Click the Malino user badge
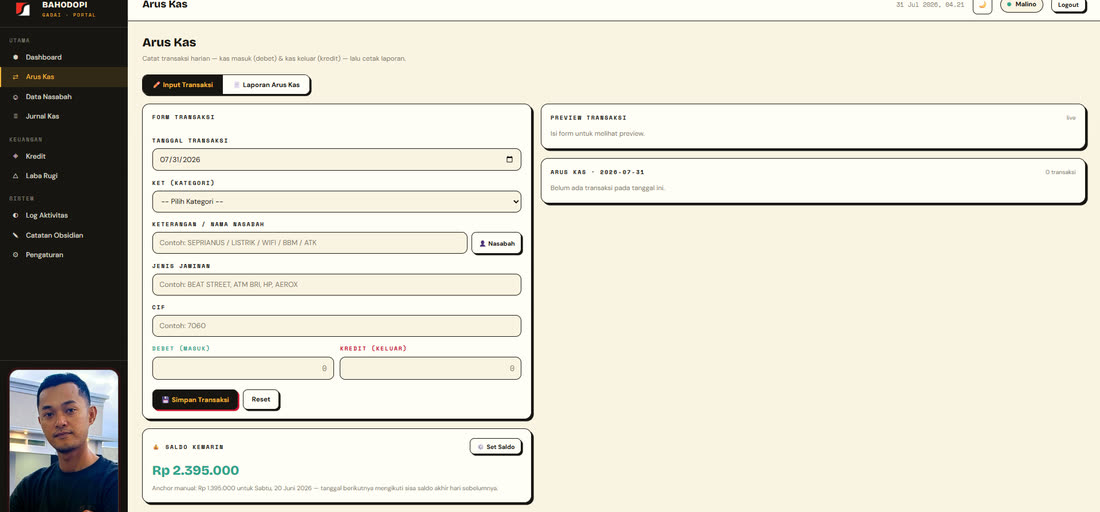Screen dimensions: 1100x512 point(1021,5)
